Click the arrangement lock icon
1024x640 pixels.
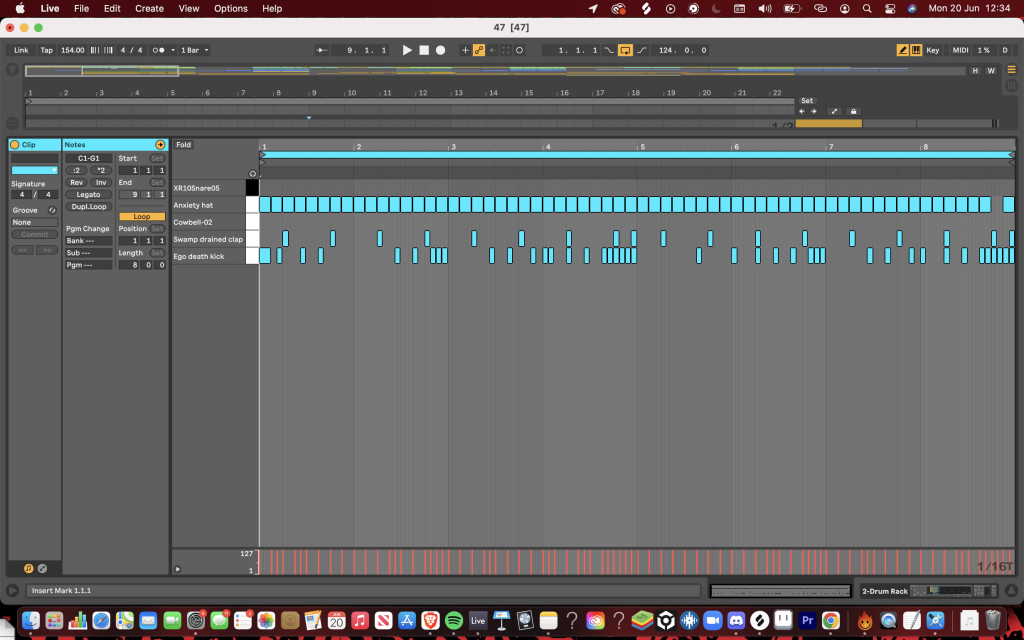coord(854,112)
